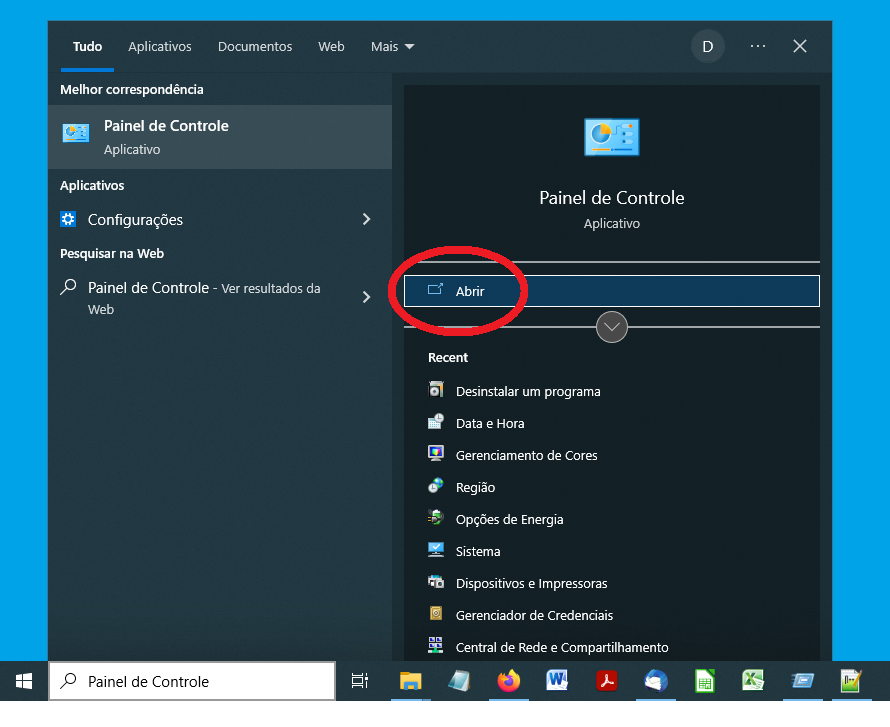The image size is (890, 727).
Task: Expand more actions with the down chevron
Action: point(612,327)
